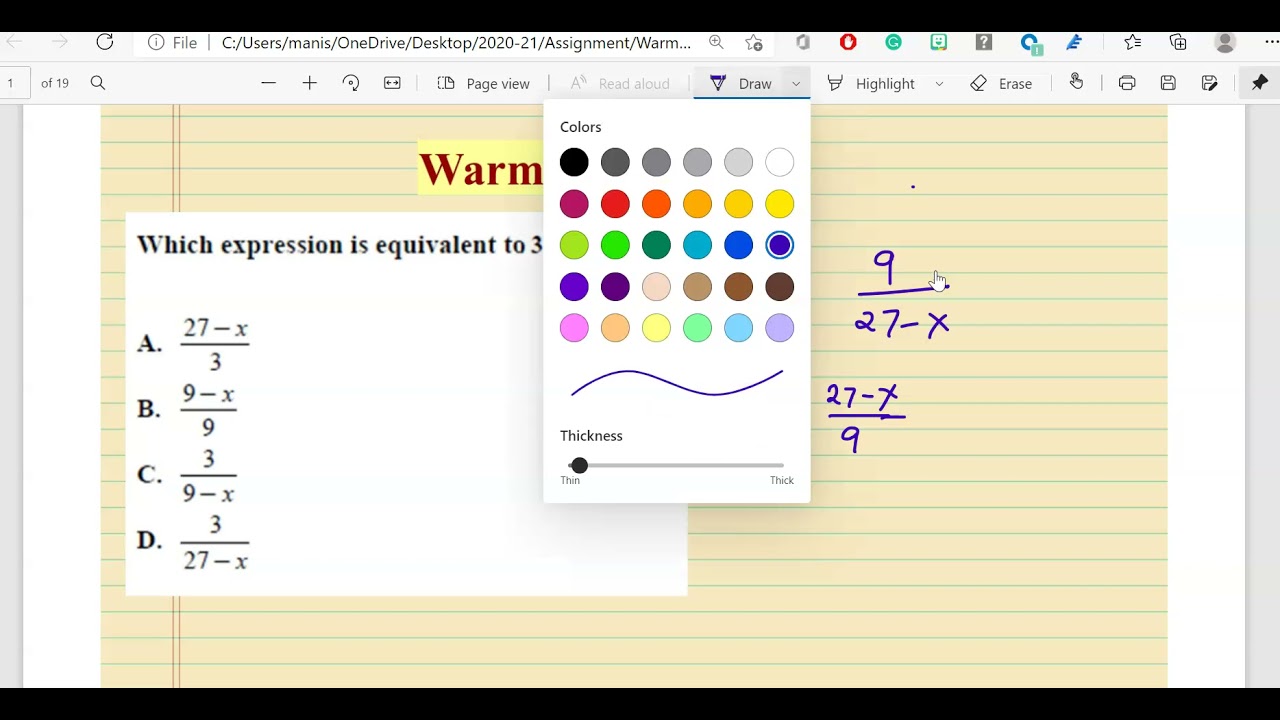
Task: Pick the lavender ink color
Action: (x=779, y=328)
